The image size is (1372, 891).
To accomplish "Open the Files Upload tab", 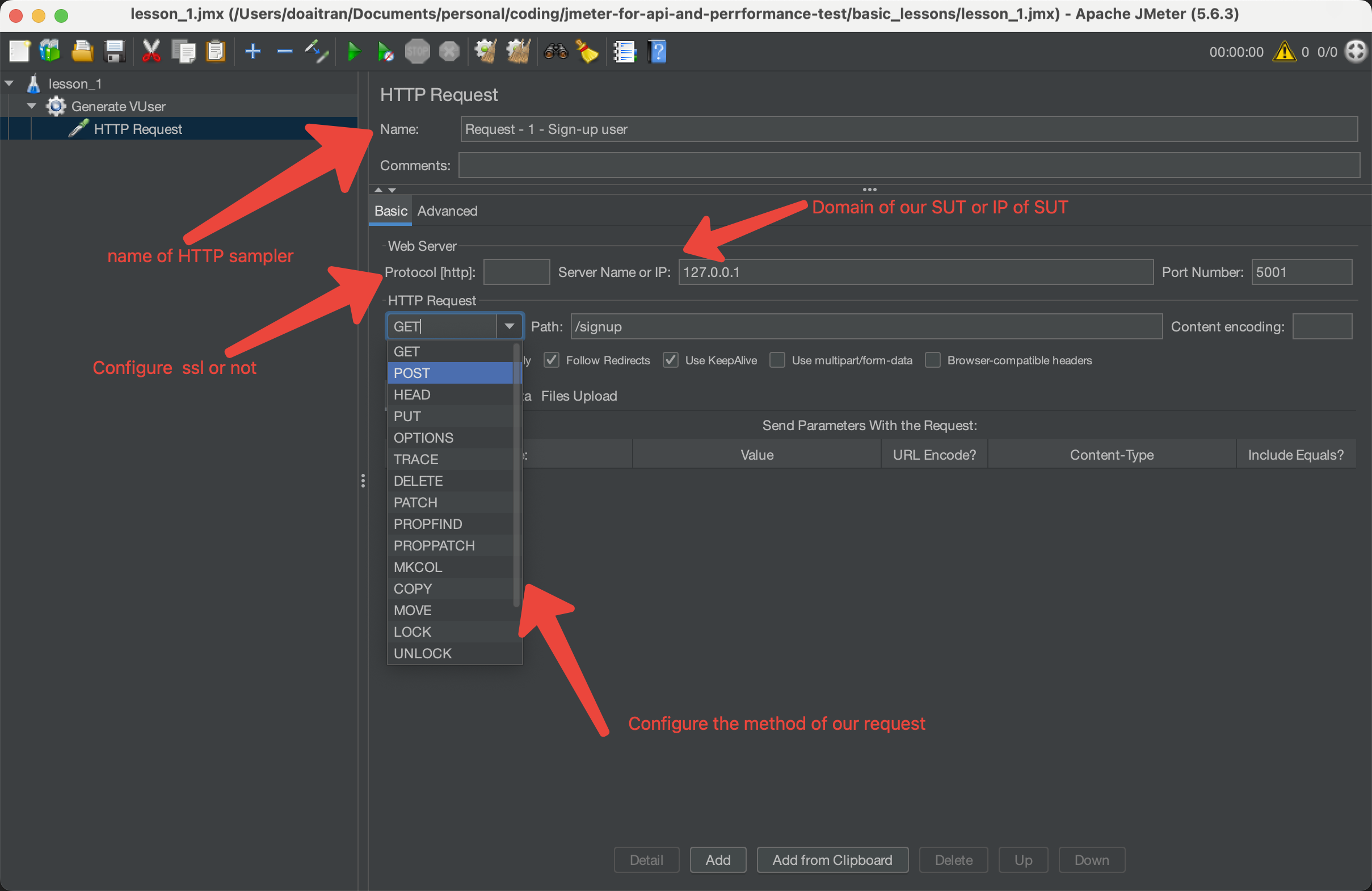I will click(x=579, y=396).
